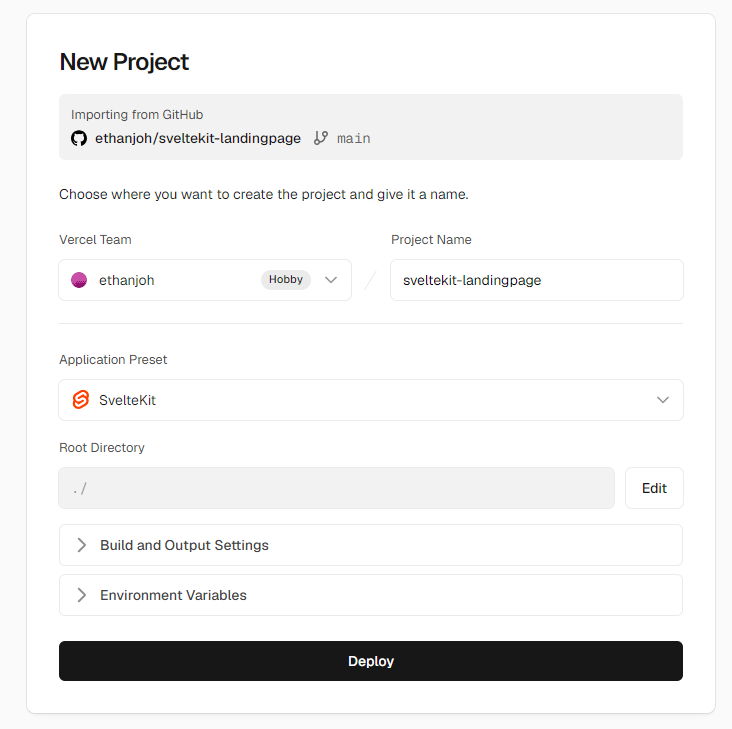Click the GitHub logo icon
This screenshot has width=732, height=729.
click(x=79, y=138)
